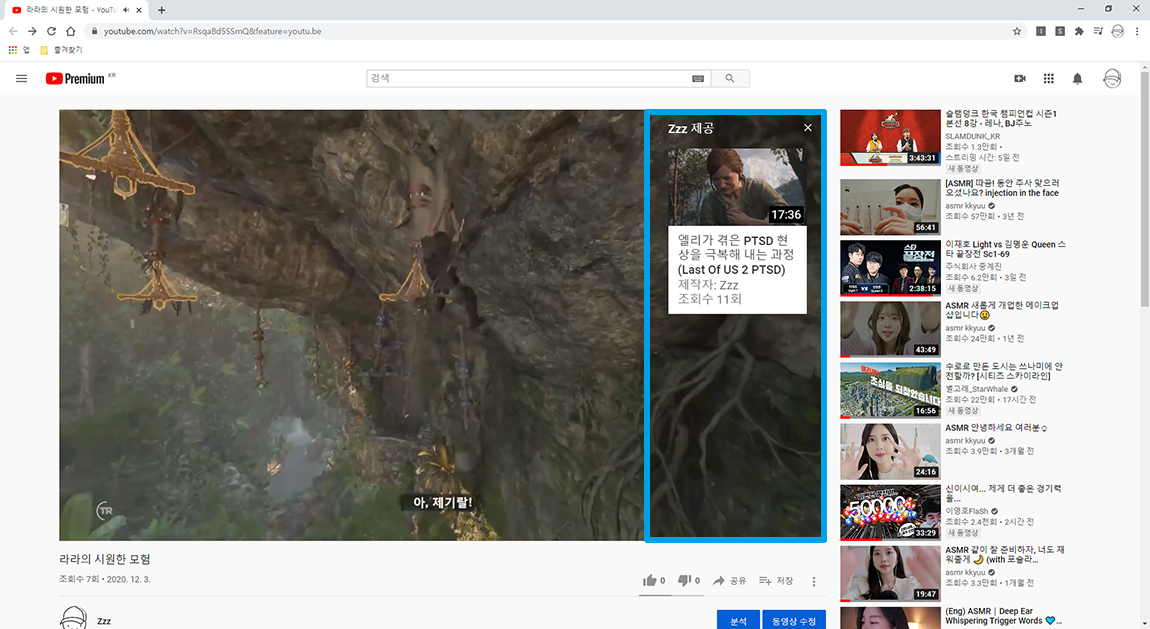Image resolution: width=1150 pixels, height=629 pixels.
Task: Click the 저장 save to playlist button
Action: (x=776, y=581)
